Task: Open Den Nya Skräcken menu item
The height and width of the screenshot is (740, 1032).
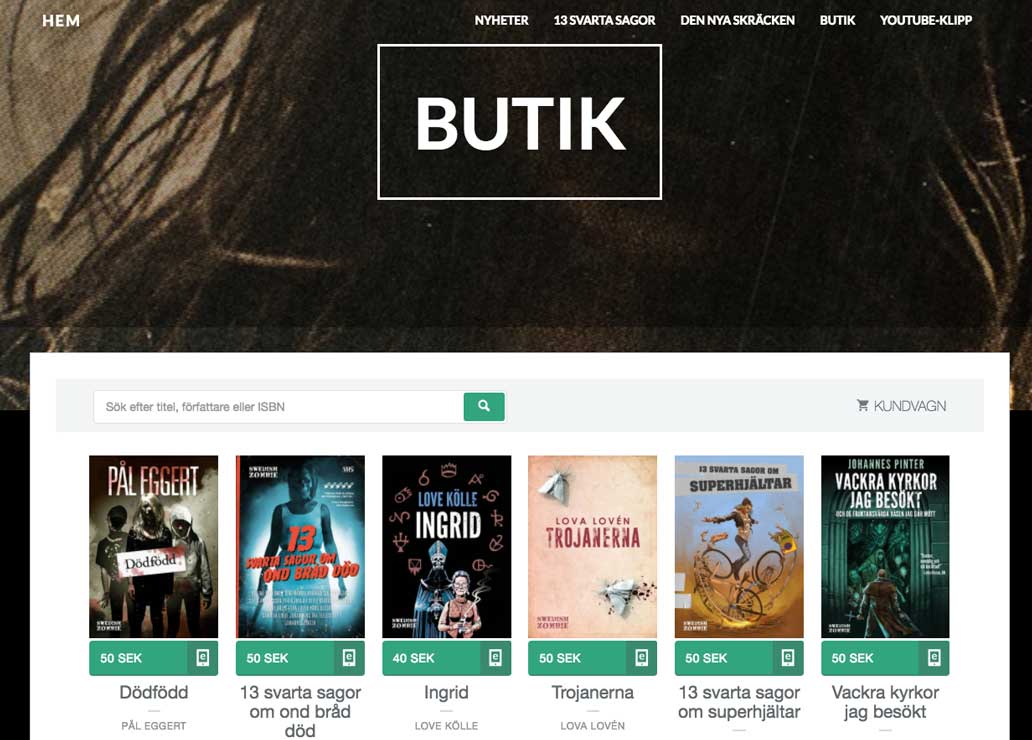Action: click(x=737, y=20)
